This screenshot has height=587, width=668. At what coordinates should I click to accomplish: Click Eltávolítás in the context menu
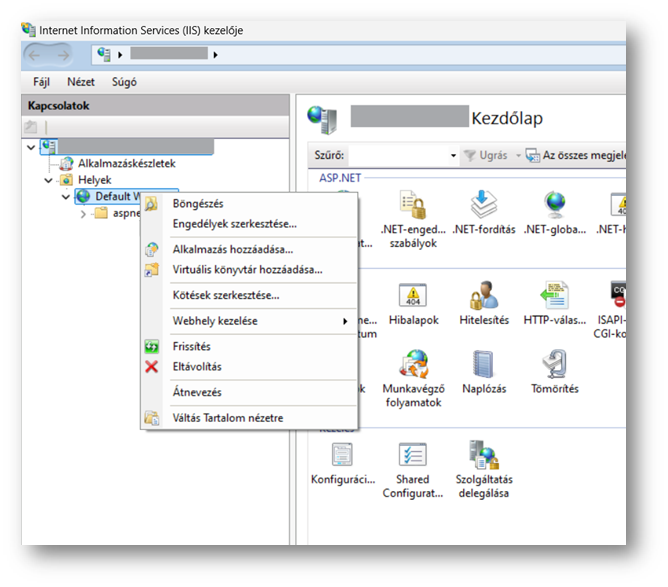click(197, 367)
